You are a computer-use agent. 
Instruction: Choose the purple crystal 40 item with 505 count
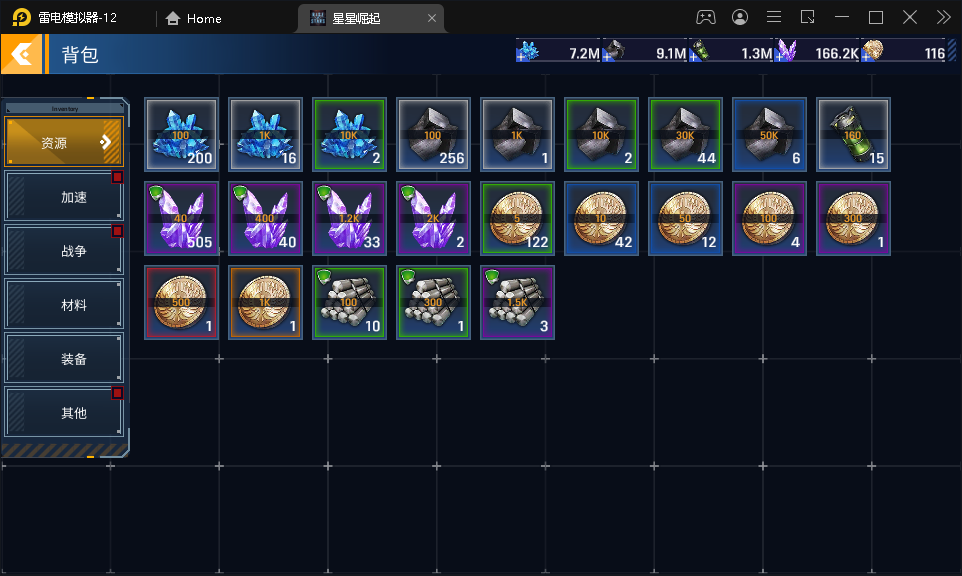tap(182, 218)
